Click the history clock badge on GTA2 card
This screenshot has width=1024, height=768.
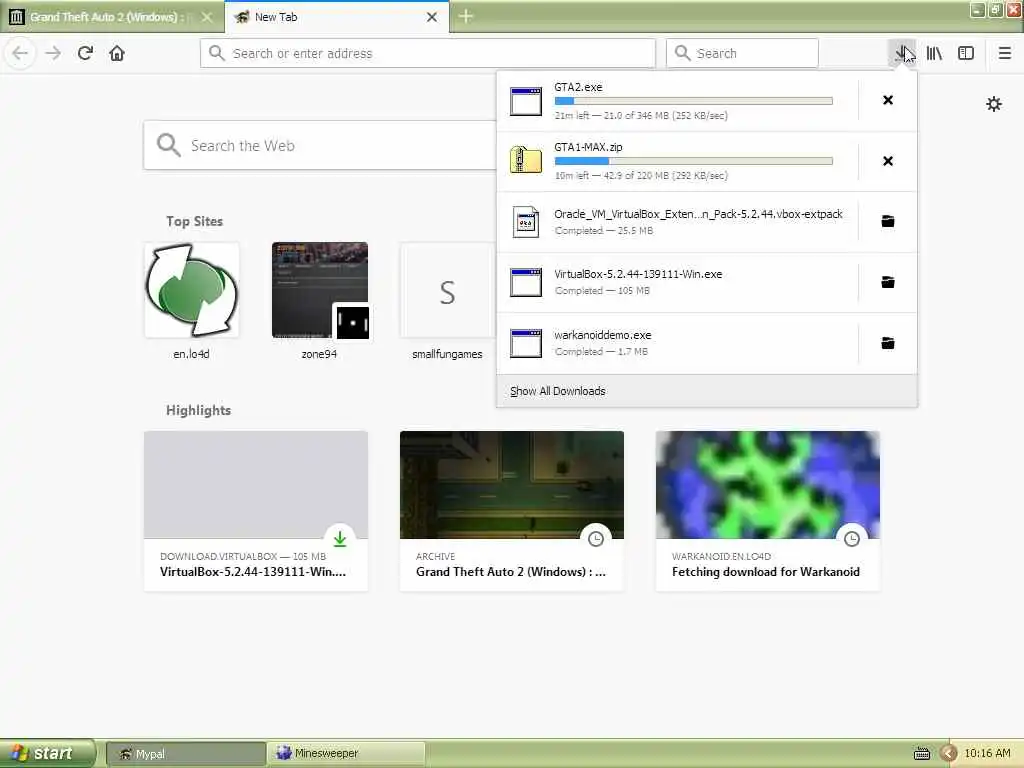coord(596,539)
